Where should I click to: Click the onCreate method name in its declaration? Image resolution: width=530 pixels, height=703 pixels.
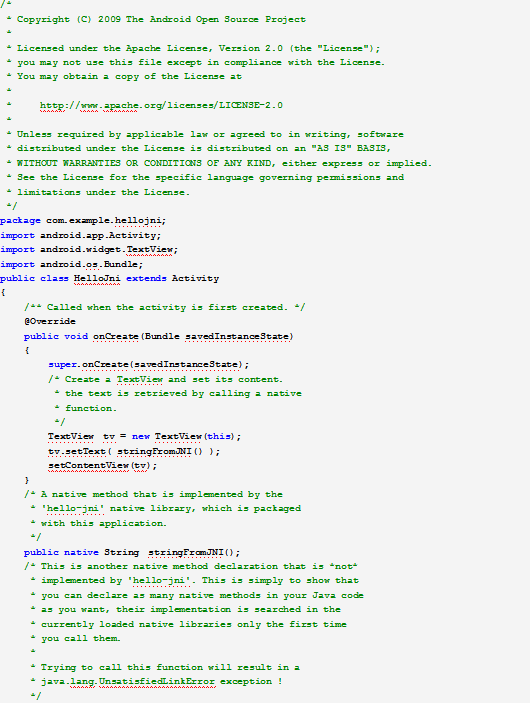pyautogui.click(x=116, y=336)
